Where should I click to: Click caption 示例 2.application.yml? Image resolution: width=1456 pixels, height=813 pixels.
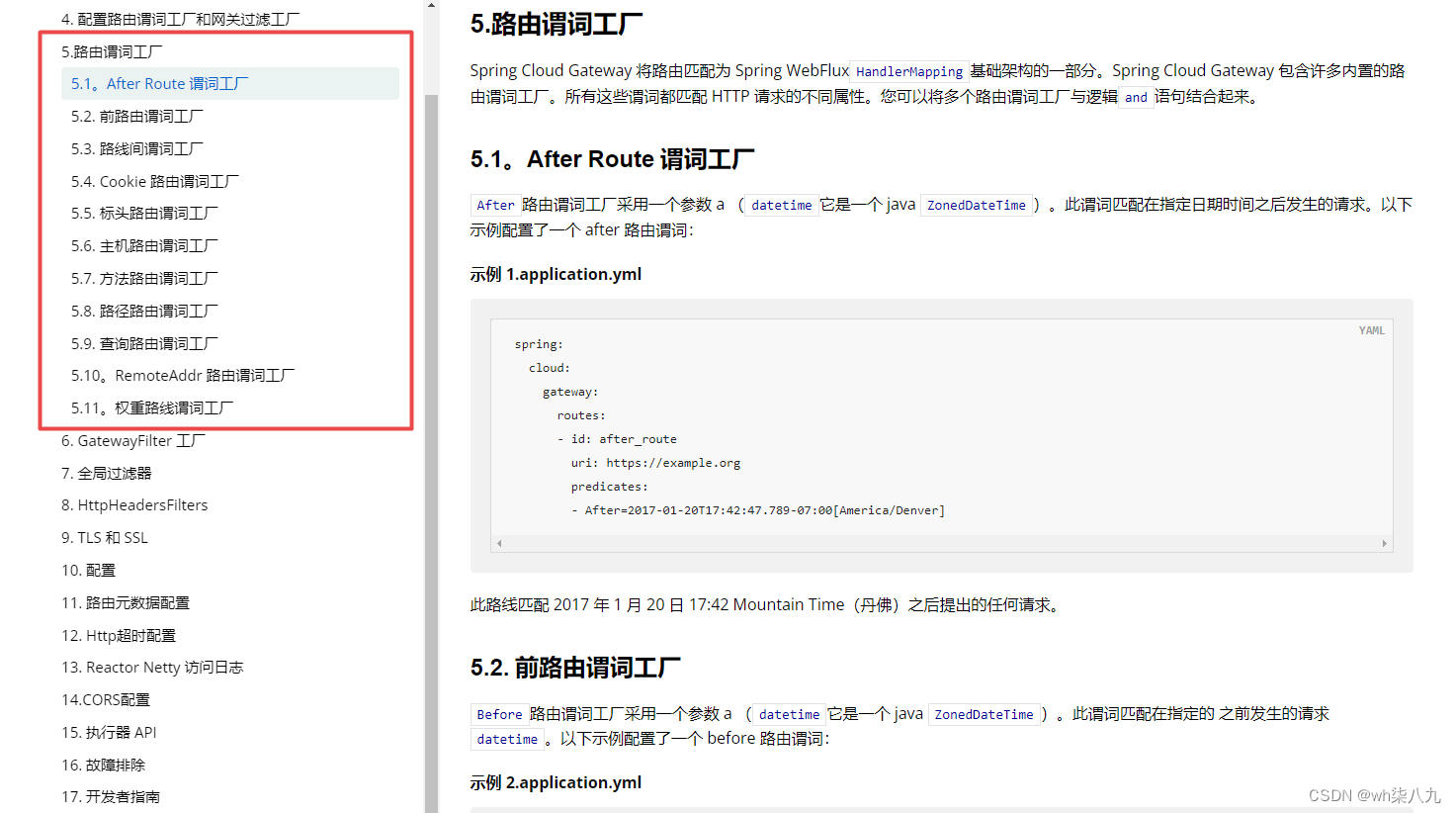coord(556,782)
